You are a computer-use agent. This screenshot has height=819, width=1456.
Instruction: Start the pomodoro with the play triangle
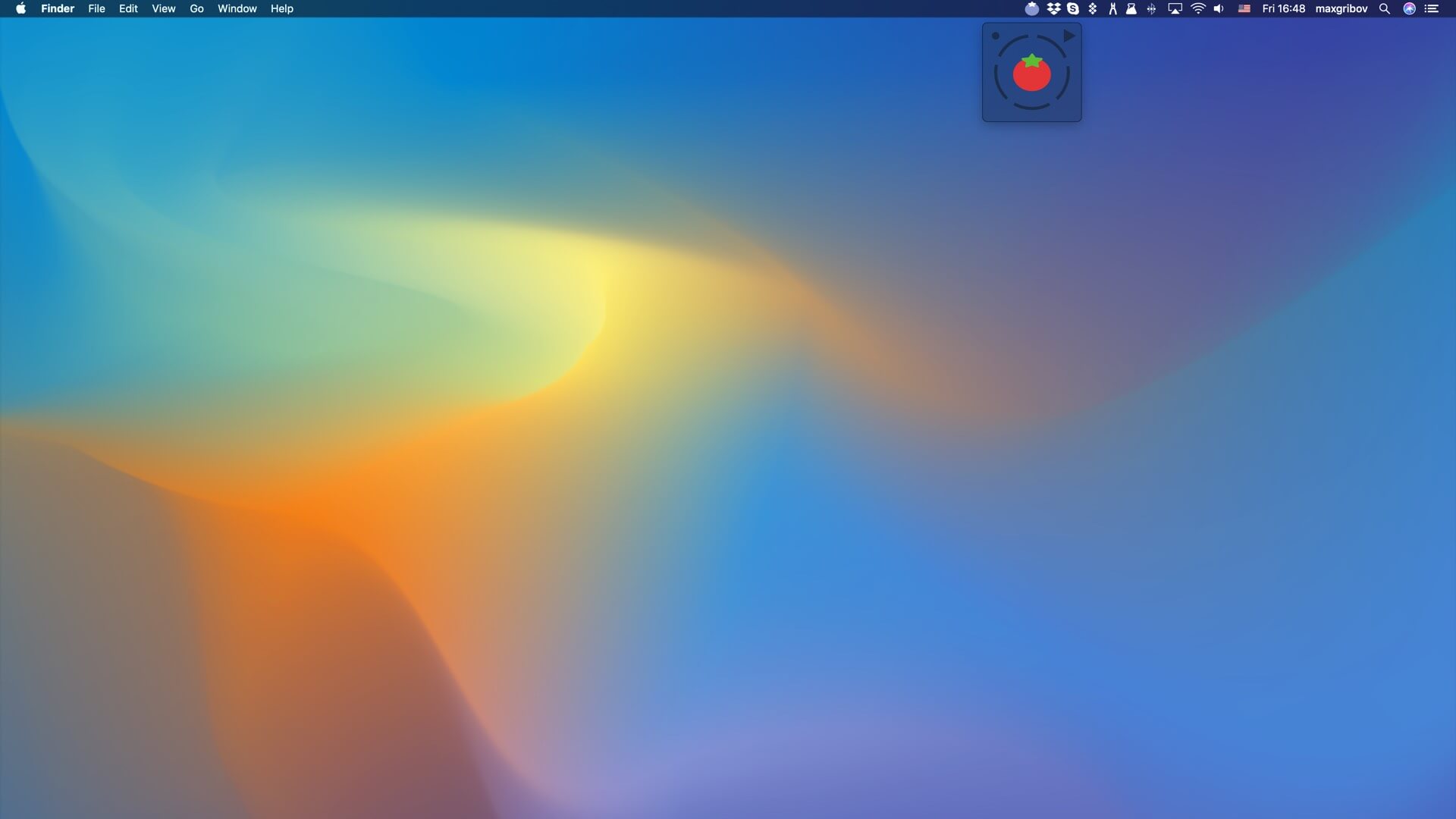(x=1069, y=36)
